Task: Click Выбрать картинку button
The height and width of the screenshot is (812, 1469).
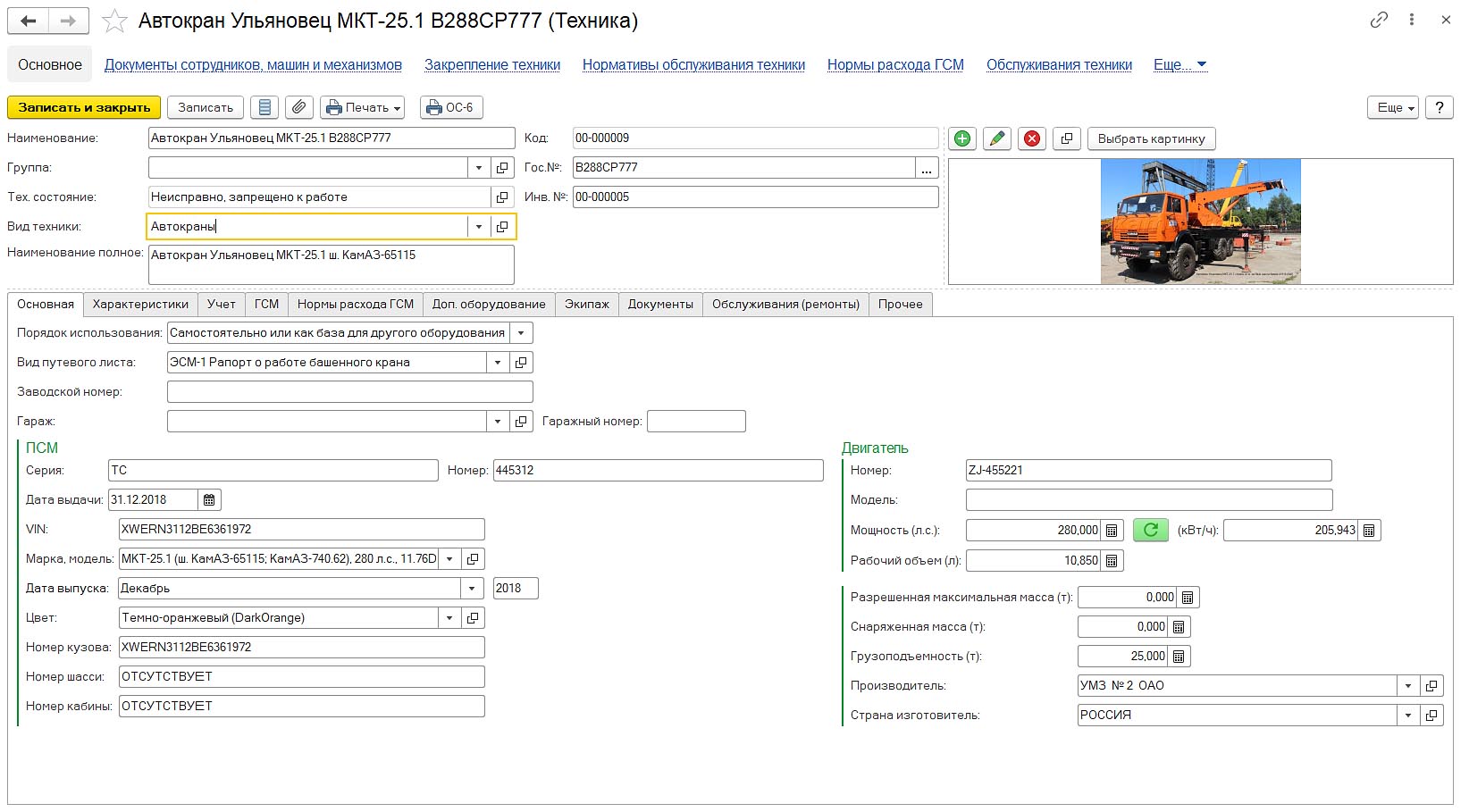Action: click(x=1152, y=138)
